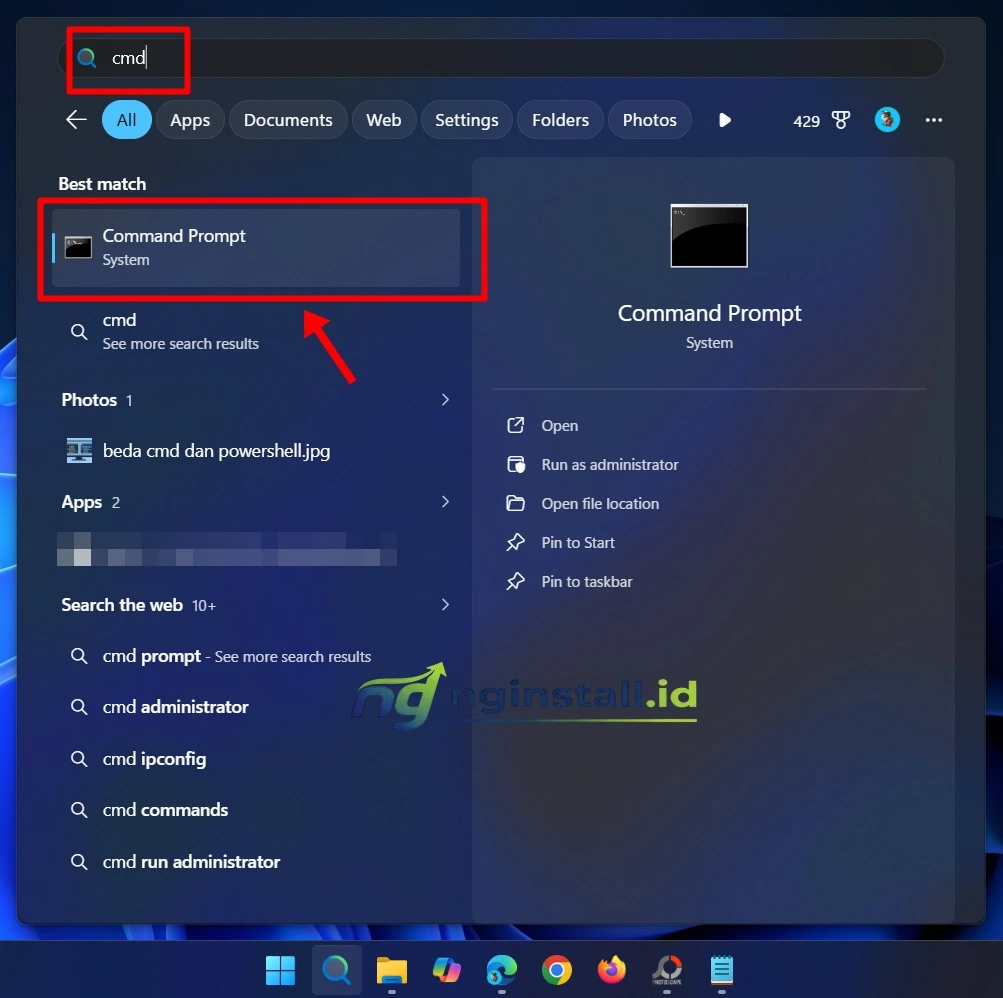Select the cmd prompt web suggestion
This screenshot has height=998, width=1003.
[256, 656]
